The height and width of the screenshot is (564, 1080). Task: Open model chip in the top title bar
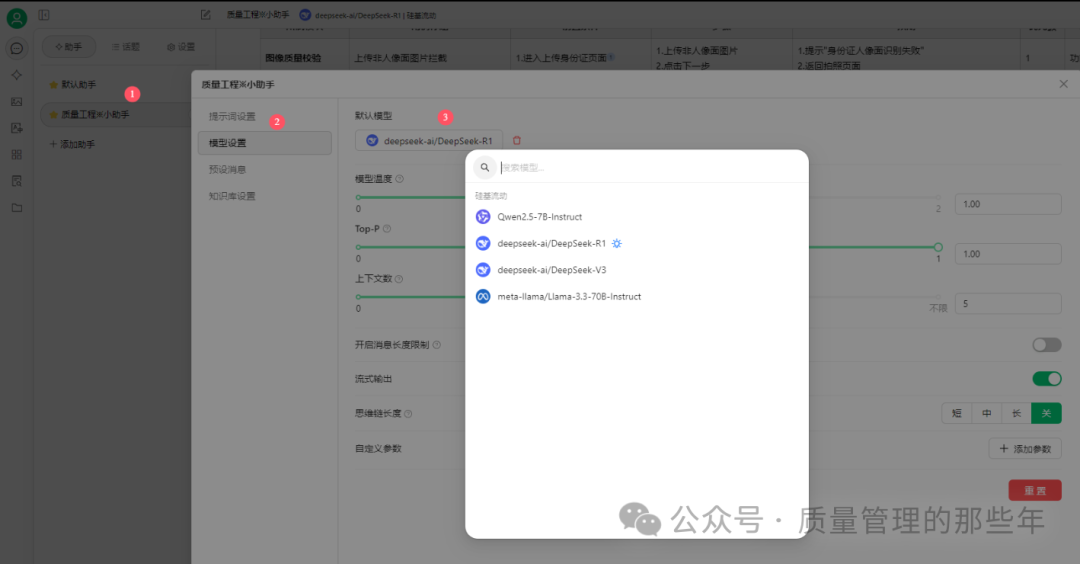point(367,15)
